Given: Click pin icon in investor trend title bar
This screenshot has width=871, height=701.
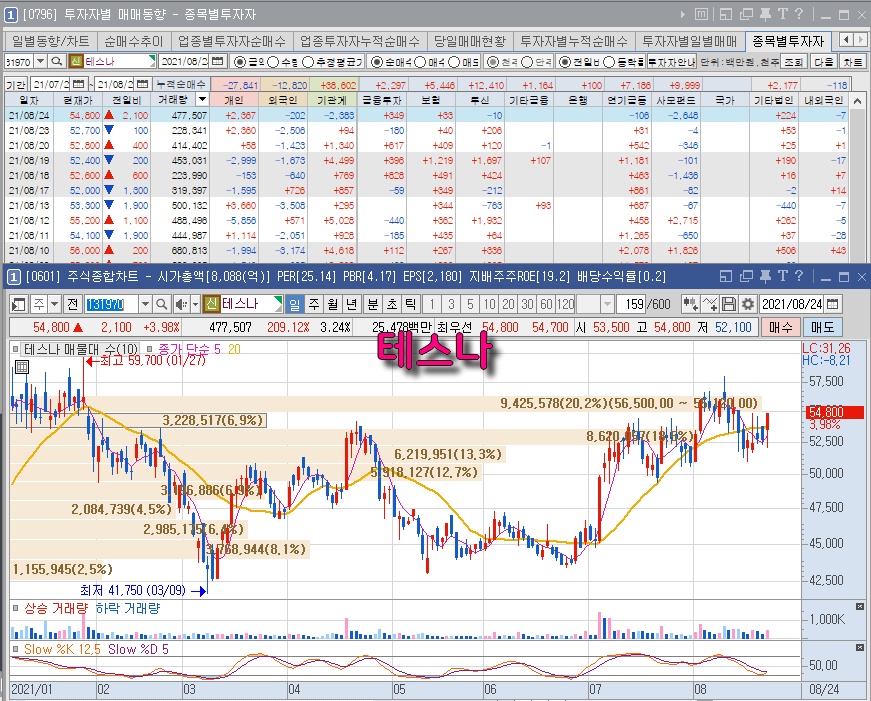Looking at the screenshot, I should click(x=765, y=14).
